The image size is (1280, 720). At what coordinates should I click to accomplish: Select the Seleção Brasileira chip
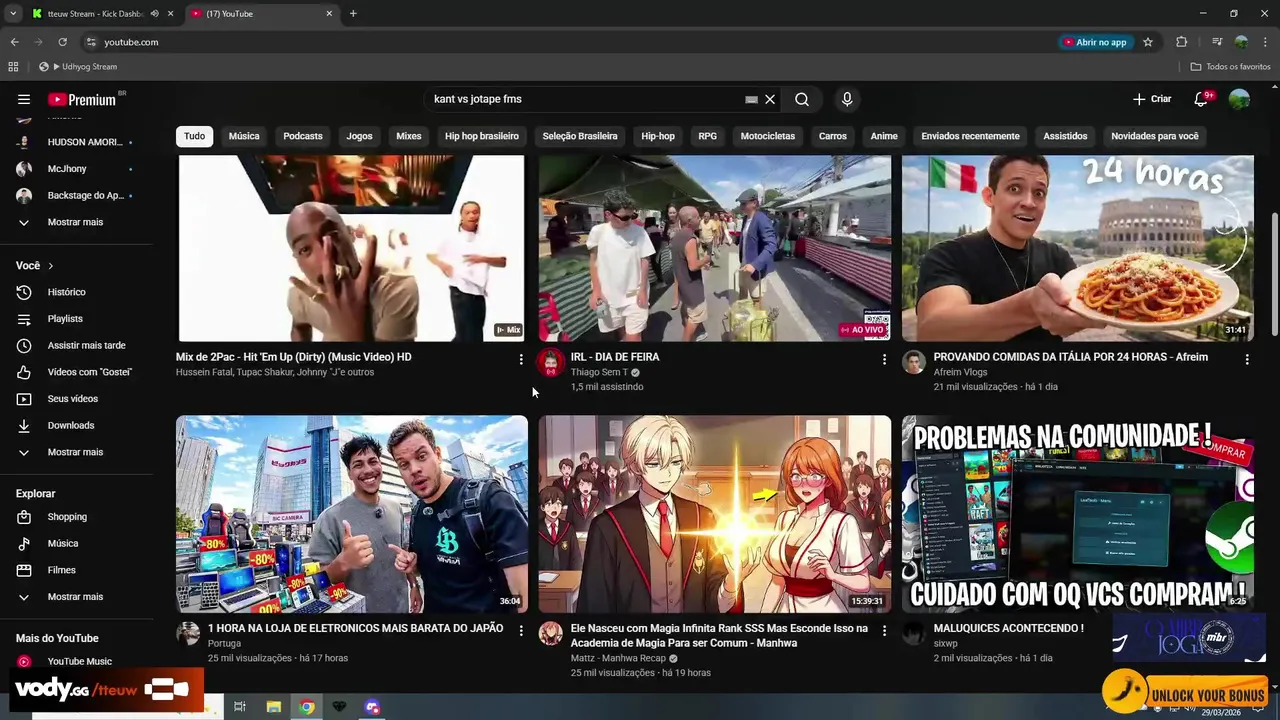click(580, 136)
